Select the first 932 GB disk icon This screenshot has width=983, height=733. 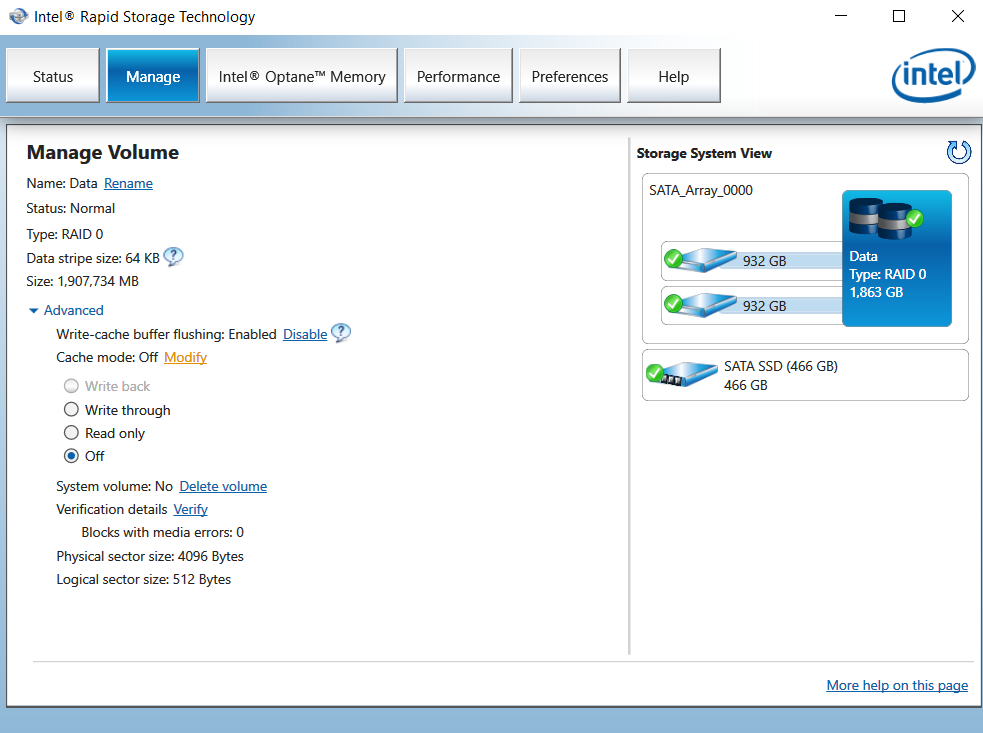click(x=701, y=260)
